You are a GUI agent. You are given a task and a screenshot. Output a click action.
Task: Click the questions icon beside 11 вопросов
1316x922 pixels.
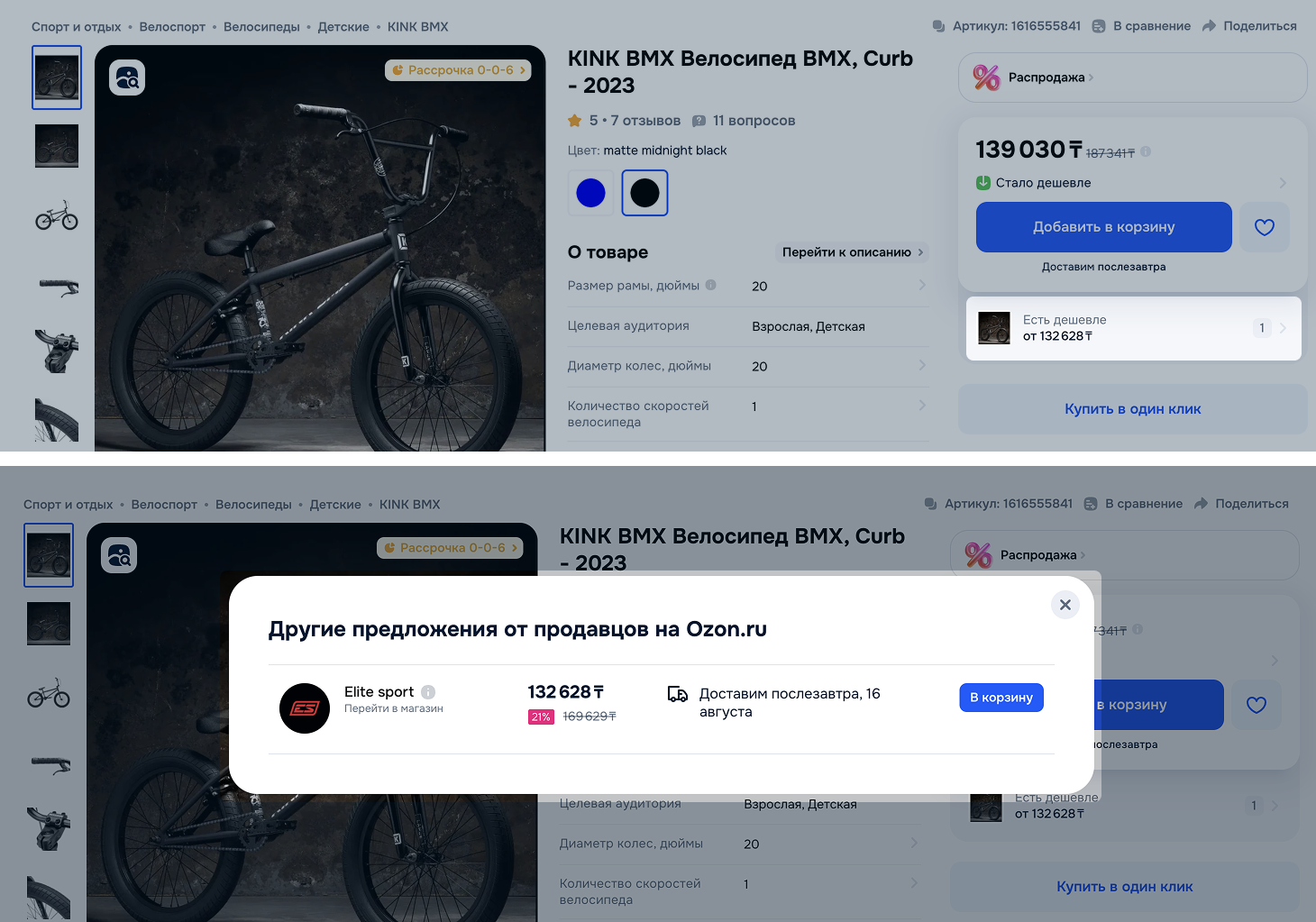(x=699, y=121)
